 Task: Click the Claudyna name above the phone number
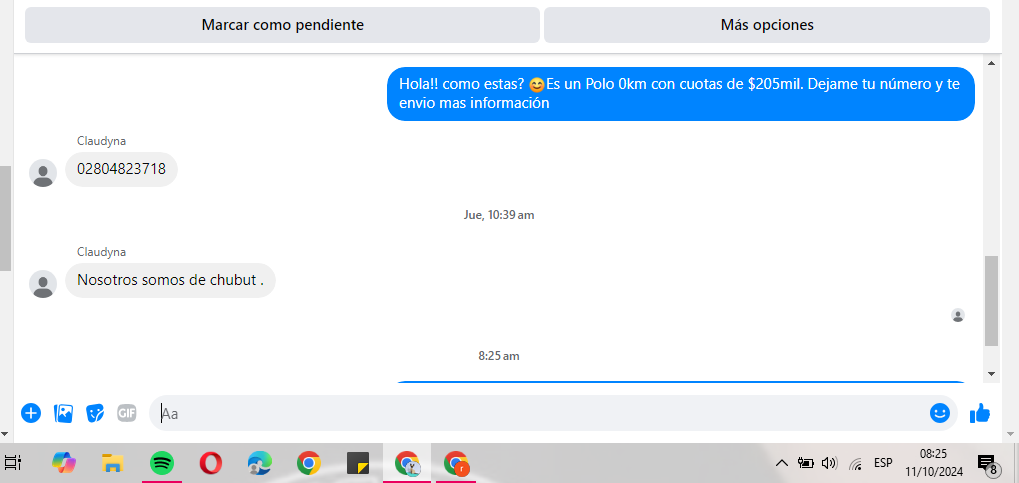click(101, 140)
